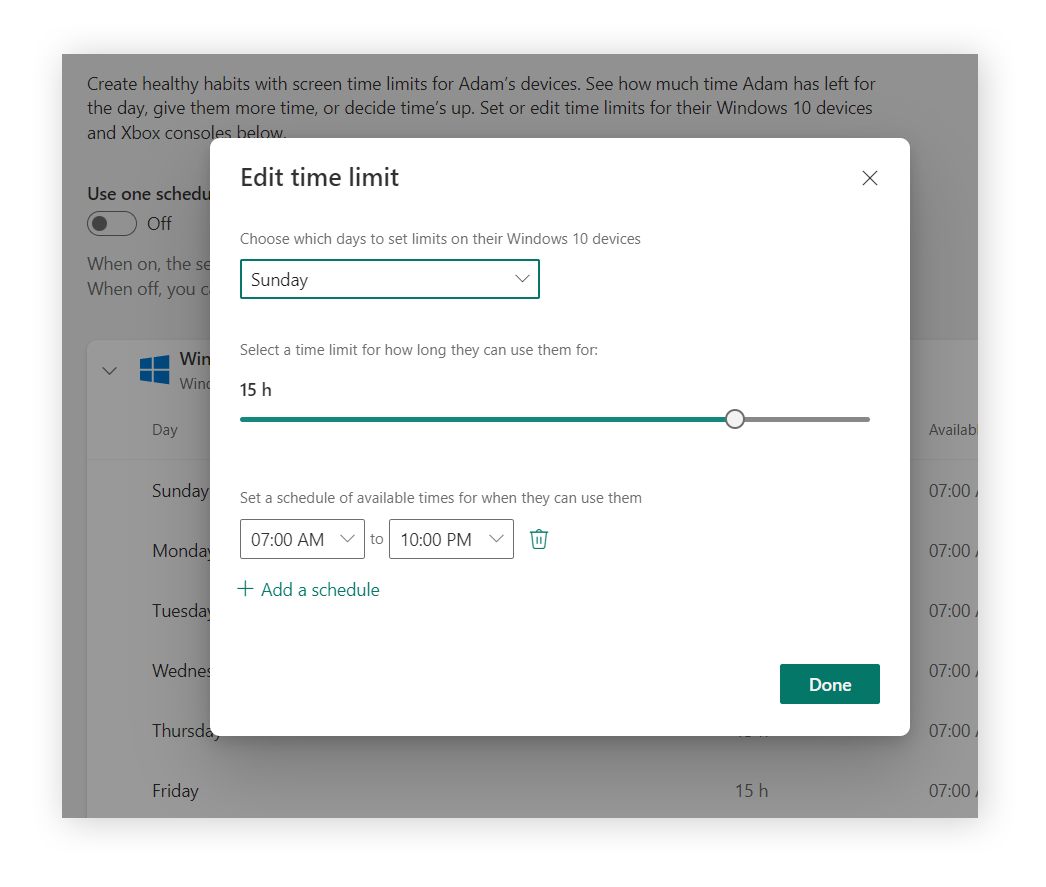Select the Sunday row in the schedule table
The height and width of the screenshot is (887, 1046).
coord(180,490)
